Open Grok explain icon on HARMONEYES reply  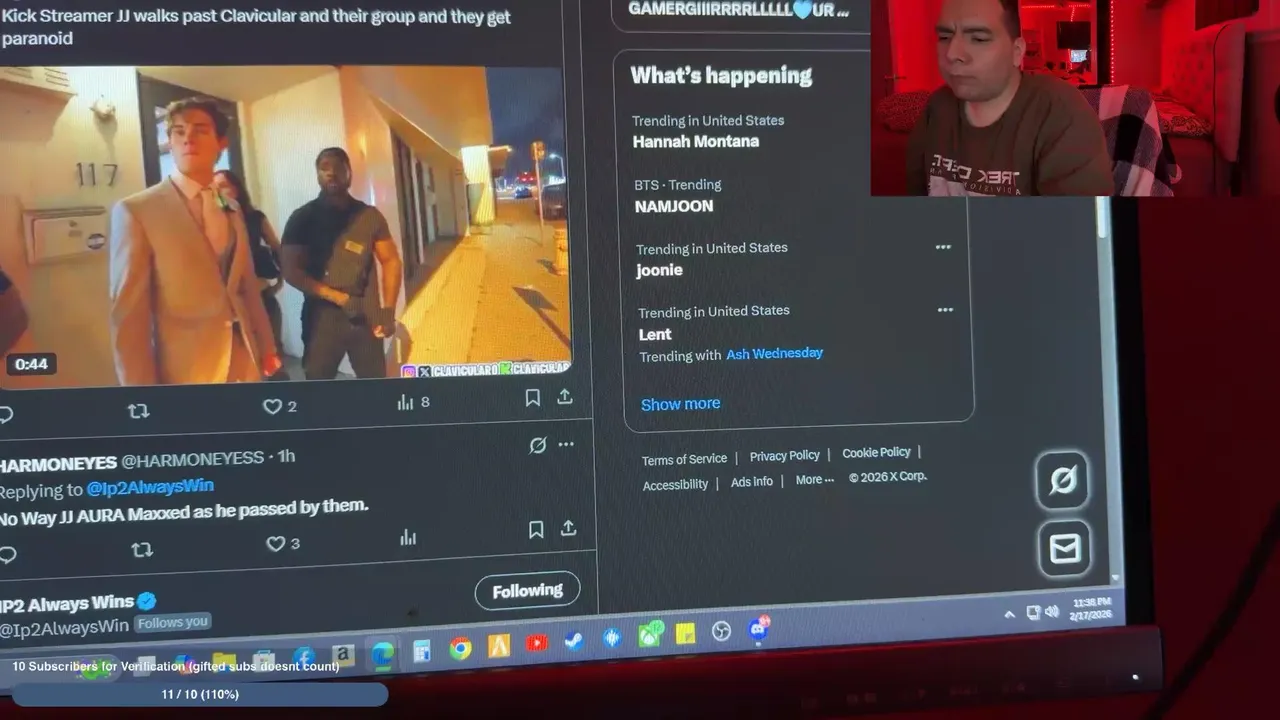click(538, 445)
